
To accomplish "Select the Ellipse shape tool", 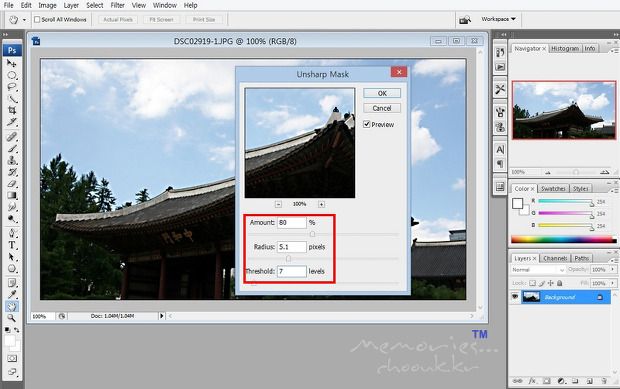I will coord(12,269).
